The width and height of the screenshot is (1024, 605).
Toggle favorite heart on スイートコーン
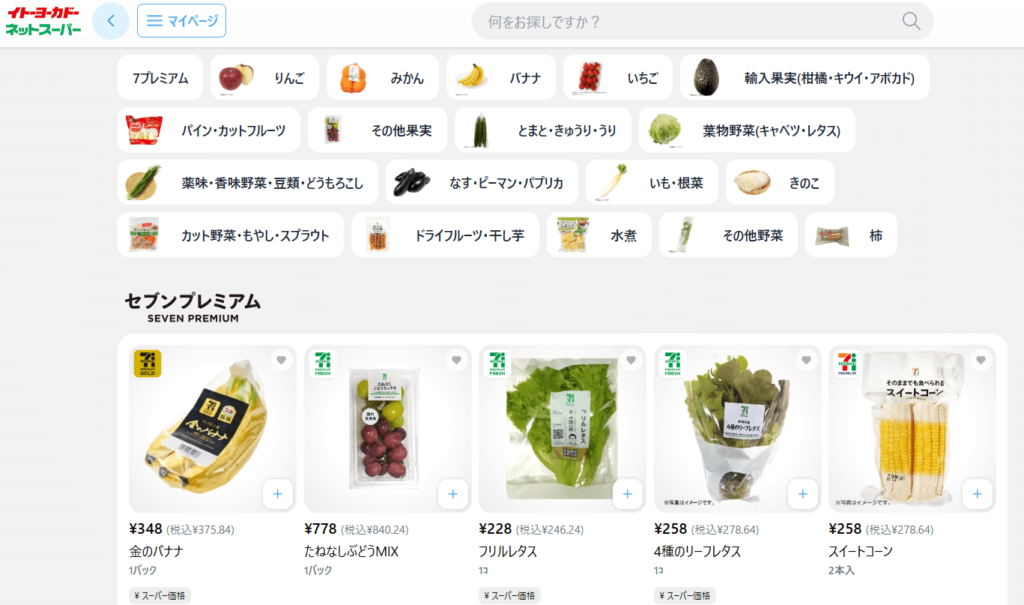click(980, 360)
